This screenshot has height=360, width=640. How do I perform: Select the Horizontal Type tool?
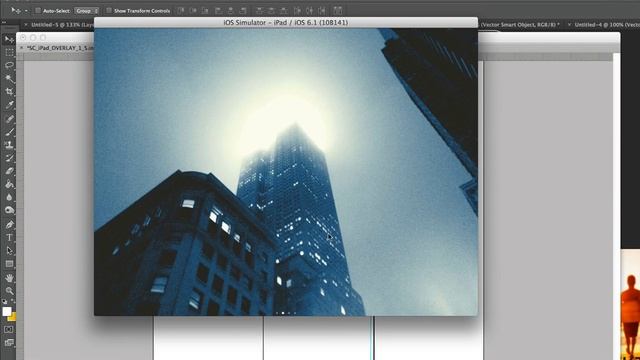(x=9, y=237)
